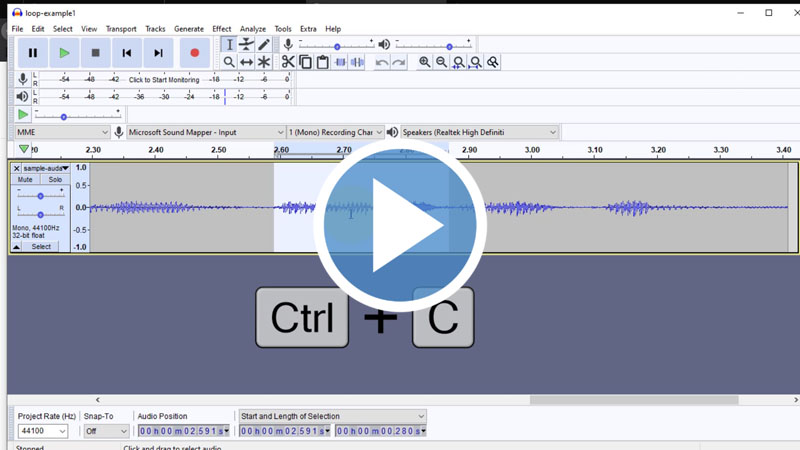Click the track gain slider handle
The image size is (800, 450).
click(40, 196)
